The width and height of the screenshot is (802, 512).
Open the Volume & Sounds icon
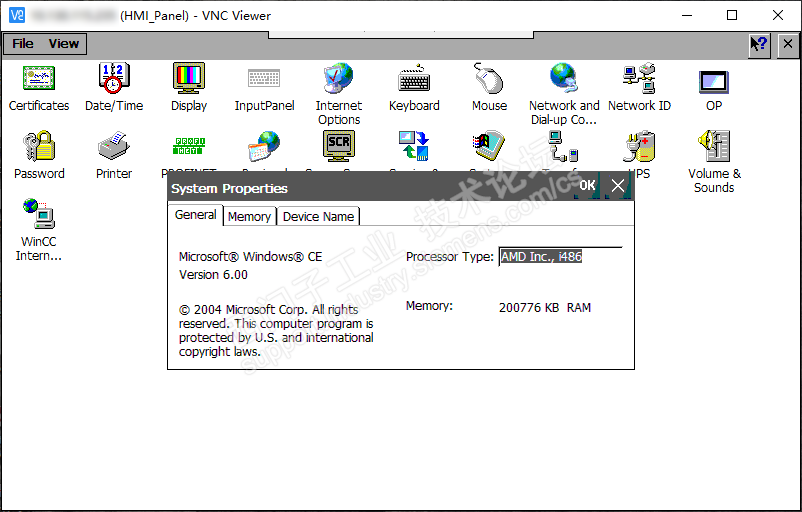coord(714,146)
